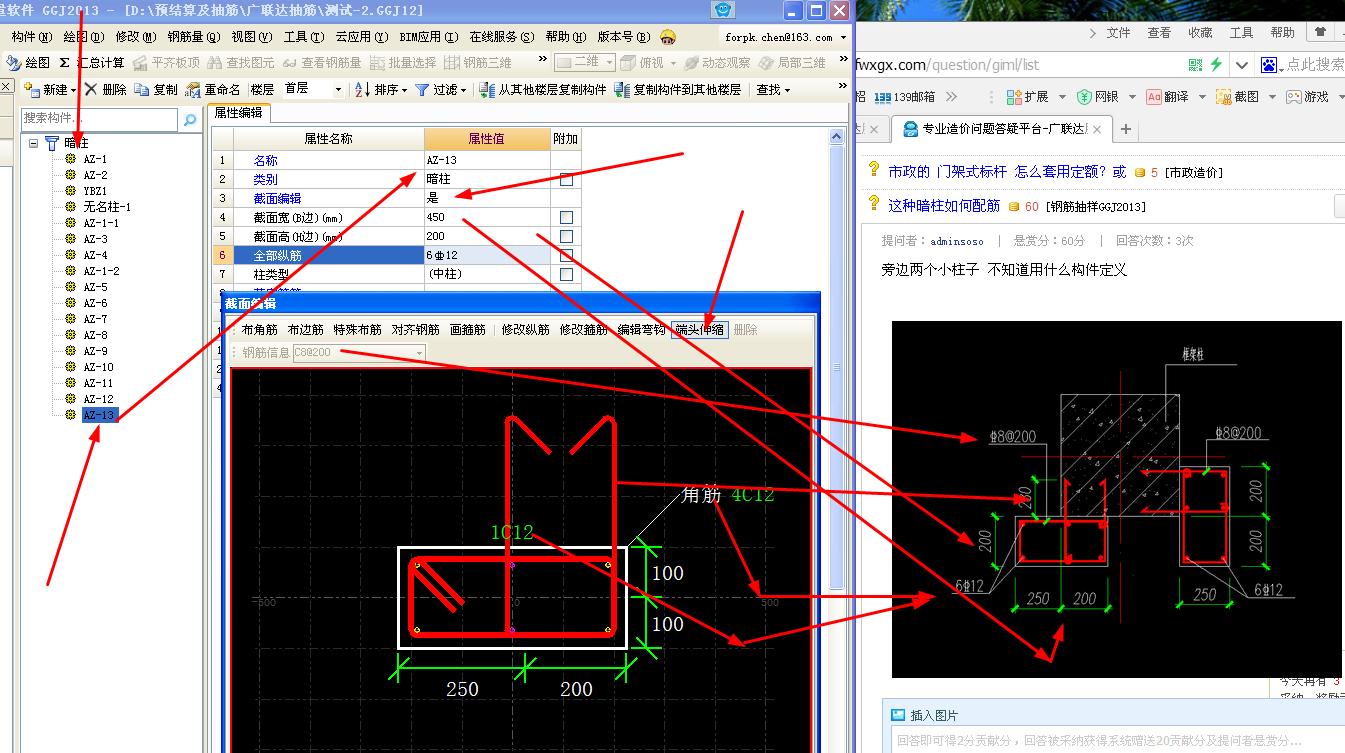
Task: Select 无名柱-1 in the component tree
Action: coord(107,207)
